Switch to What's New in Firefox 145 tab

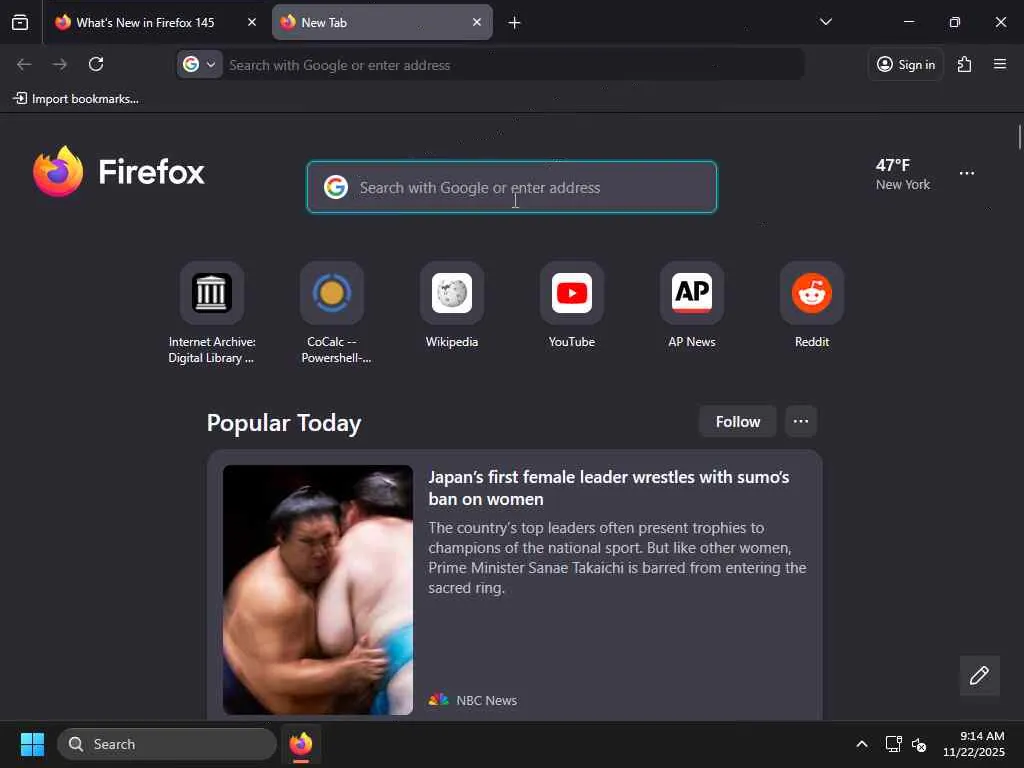pos(155,23)
